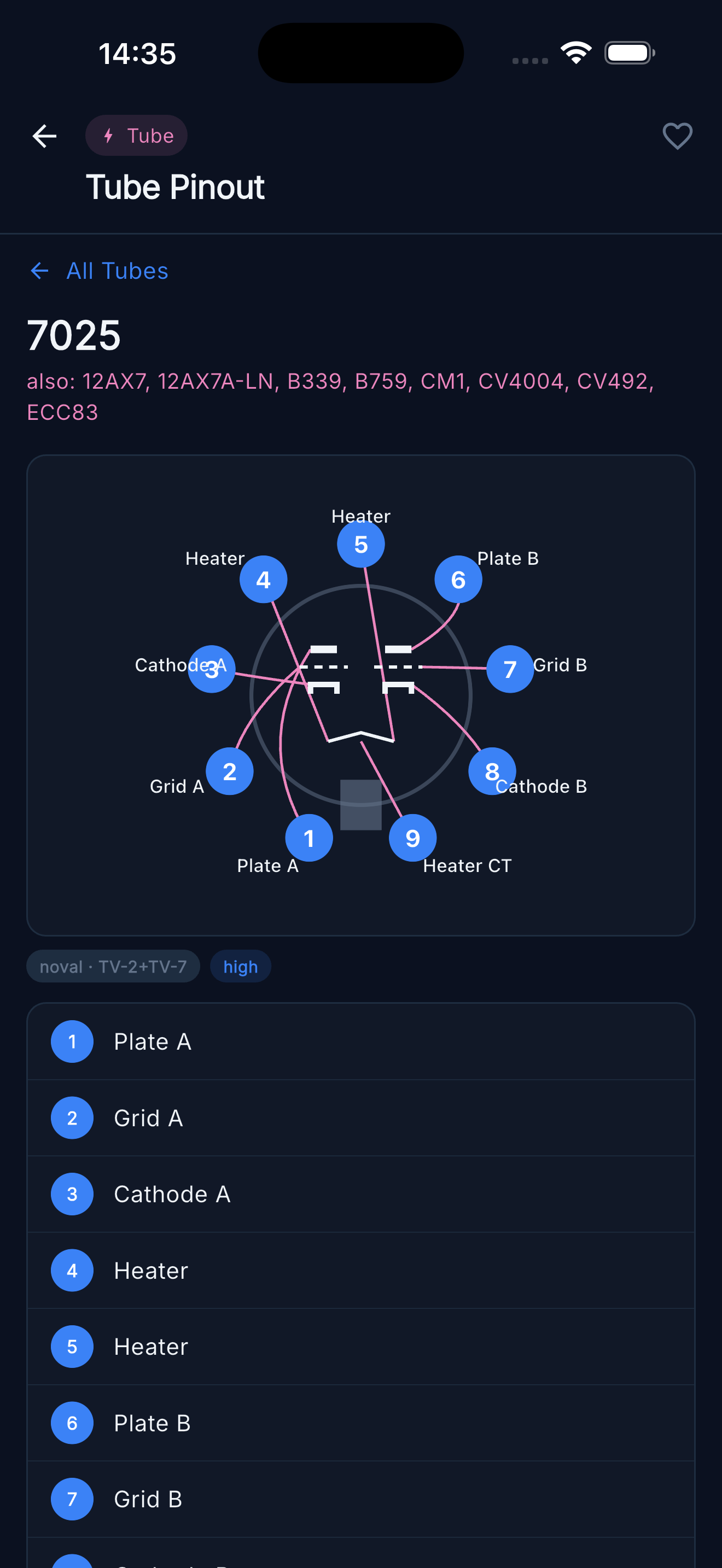Screen dimensions: 722x1568
Task: Tap the noval TV-2+TV-7 tag
Action: 113,966
